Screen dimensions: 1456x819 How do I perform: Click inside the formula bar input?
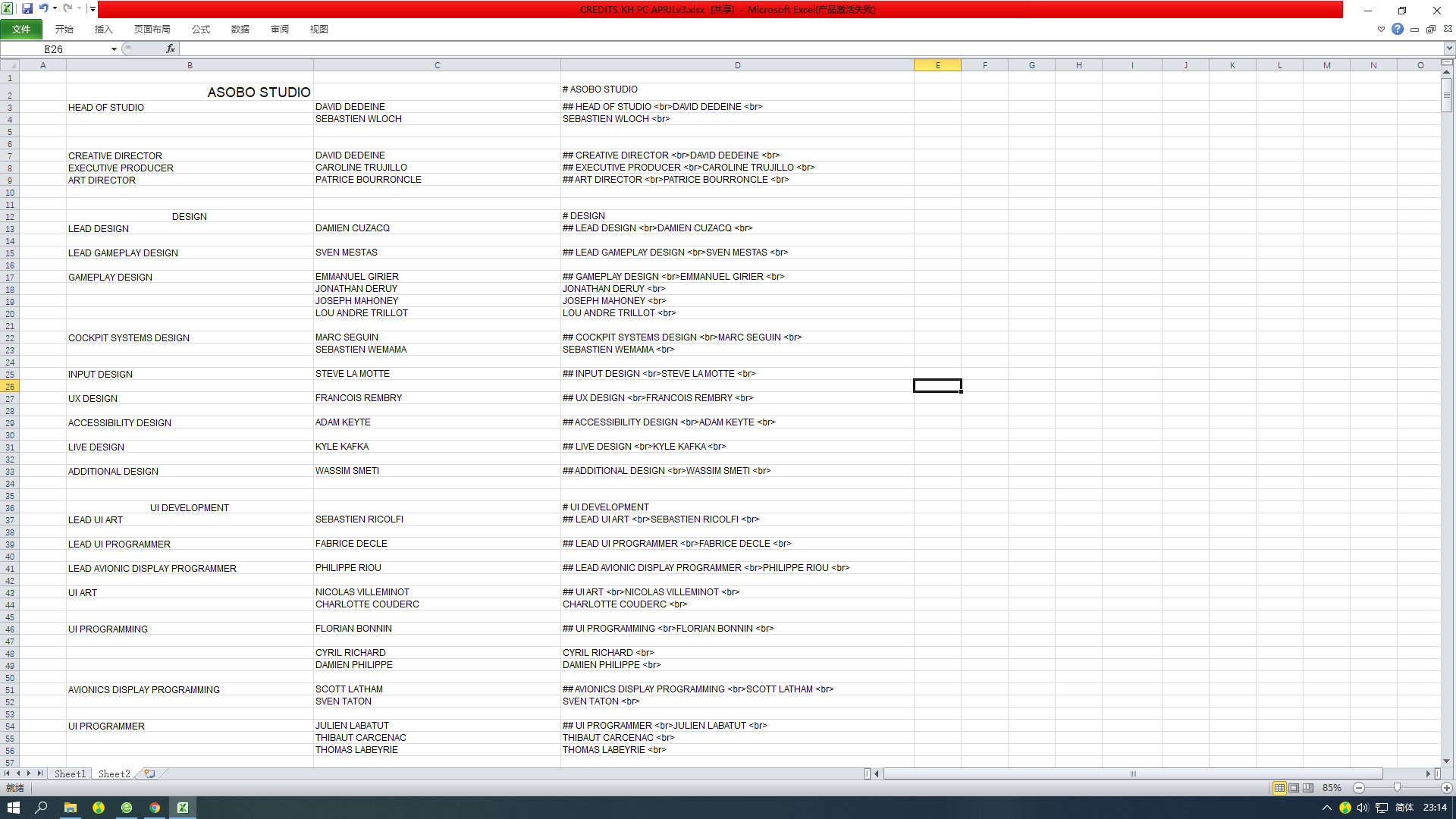tap(810, 49)
